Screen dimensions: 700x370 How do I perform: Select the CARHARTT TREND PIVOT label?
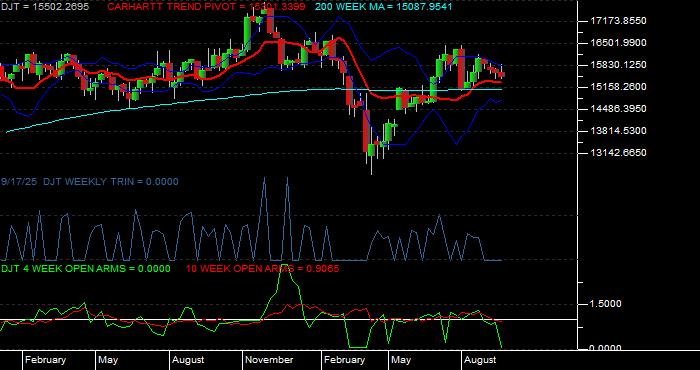coord(206,7)
